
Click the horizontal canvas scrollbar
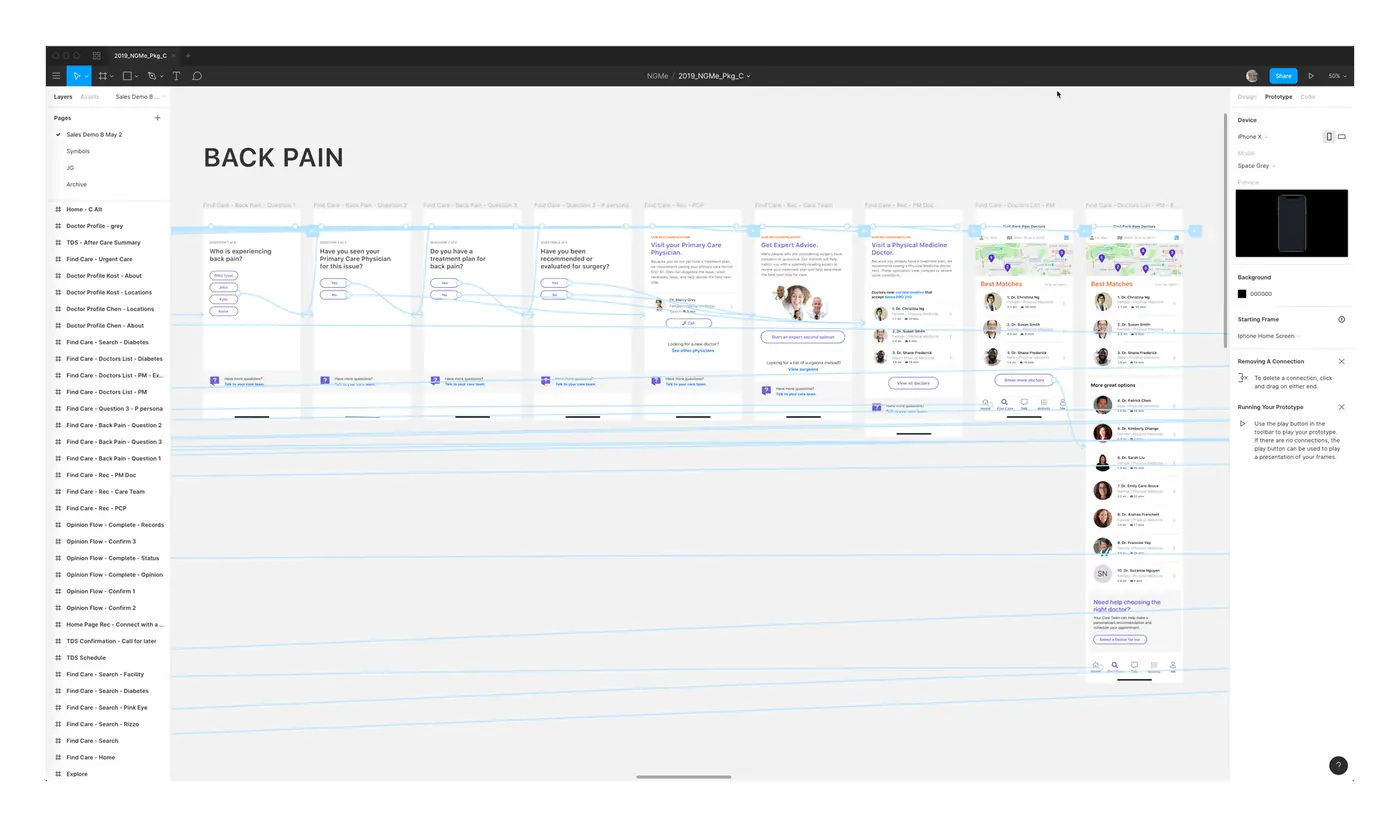pyautogui.click(x=684, y=776)
